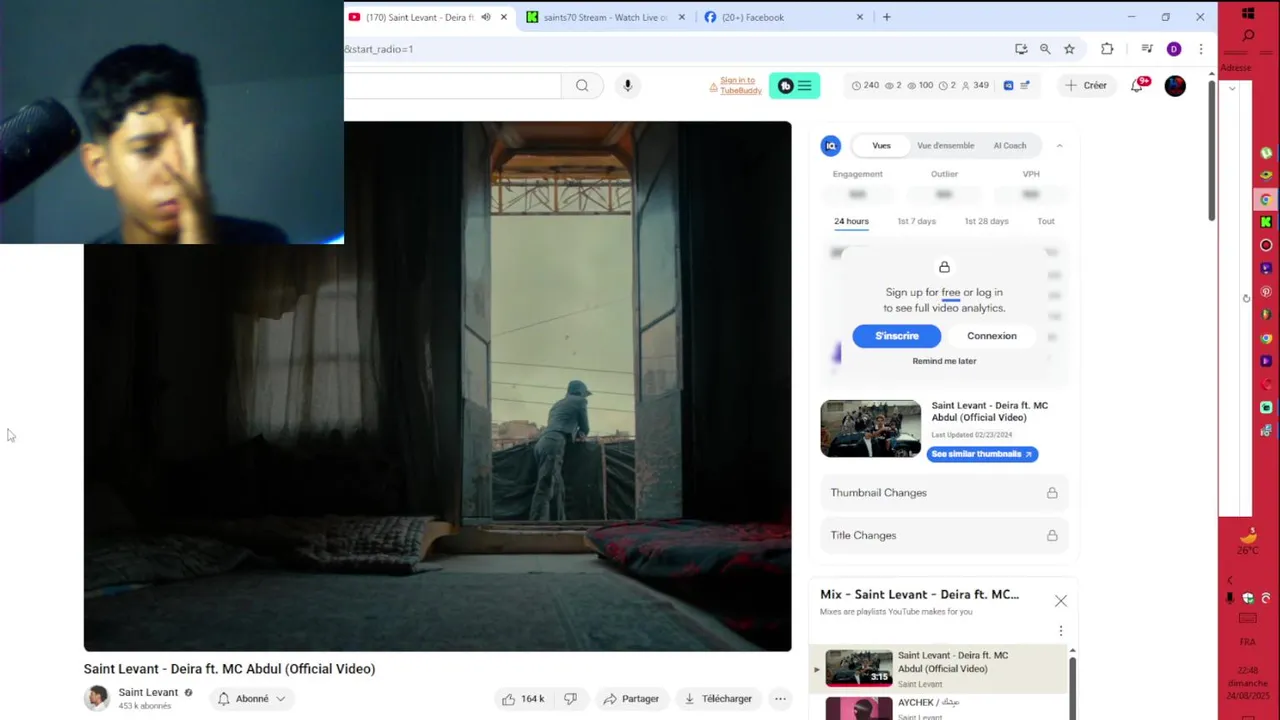Click the S'inscrire button
Screen dimensions: 1280x720
(897, 336)
